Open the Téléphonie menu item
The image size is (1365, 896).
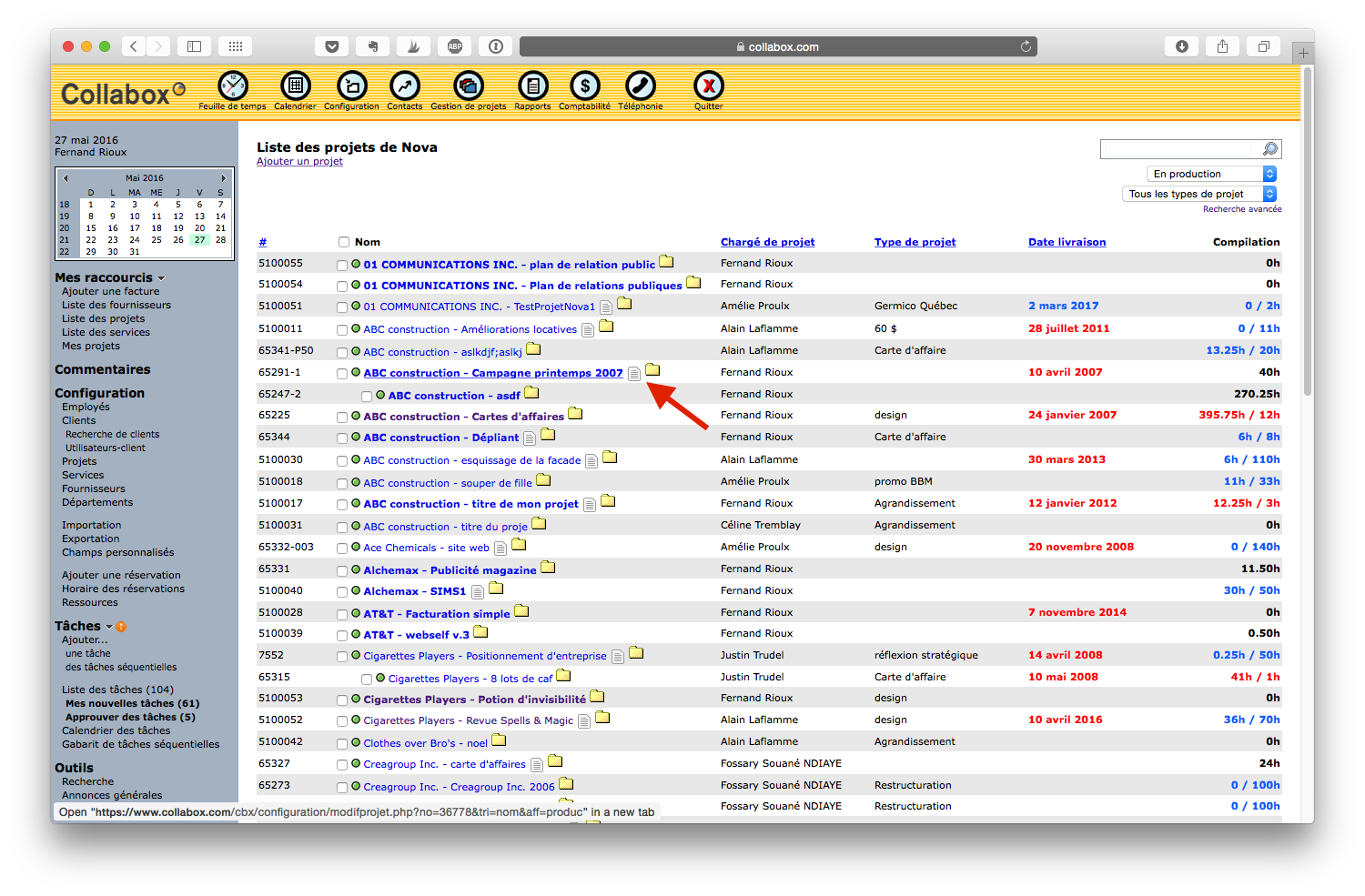640,85
